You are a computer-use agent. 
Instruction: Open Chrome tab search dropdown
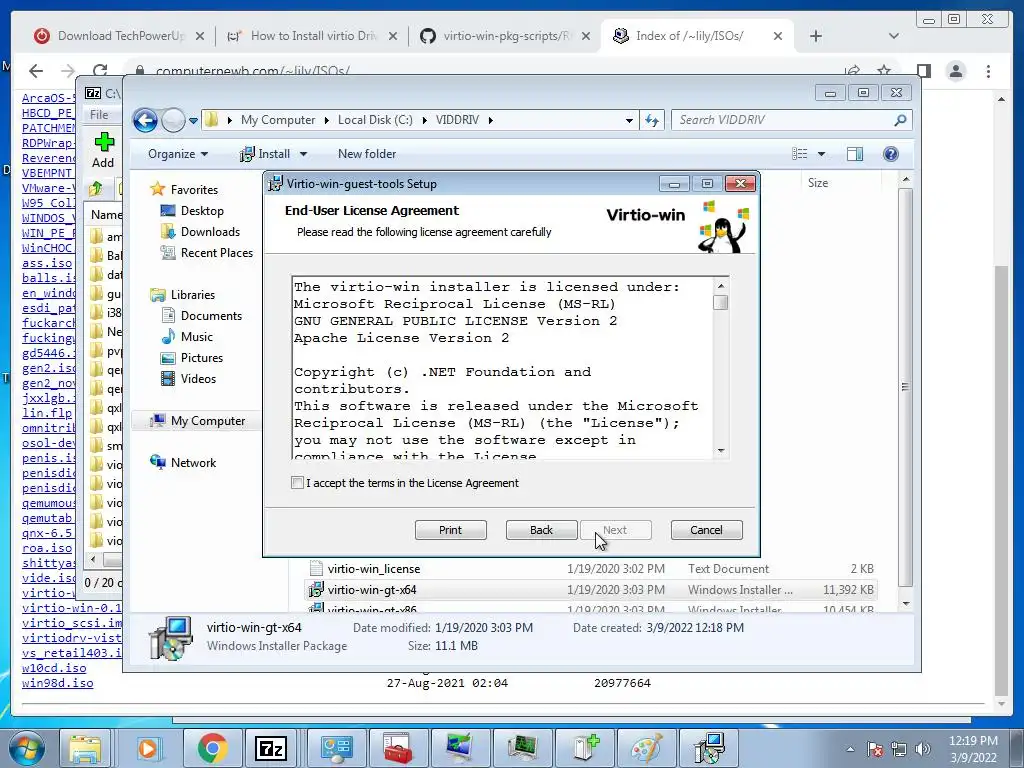(x=893, y=36)
